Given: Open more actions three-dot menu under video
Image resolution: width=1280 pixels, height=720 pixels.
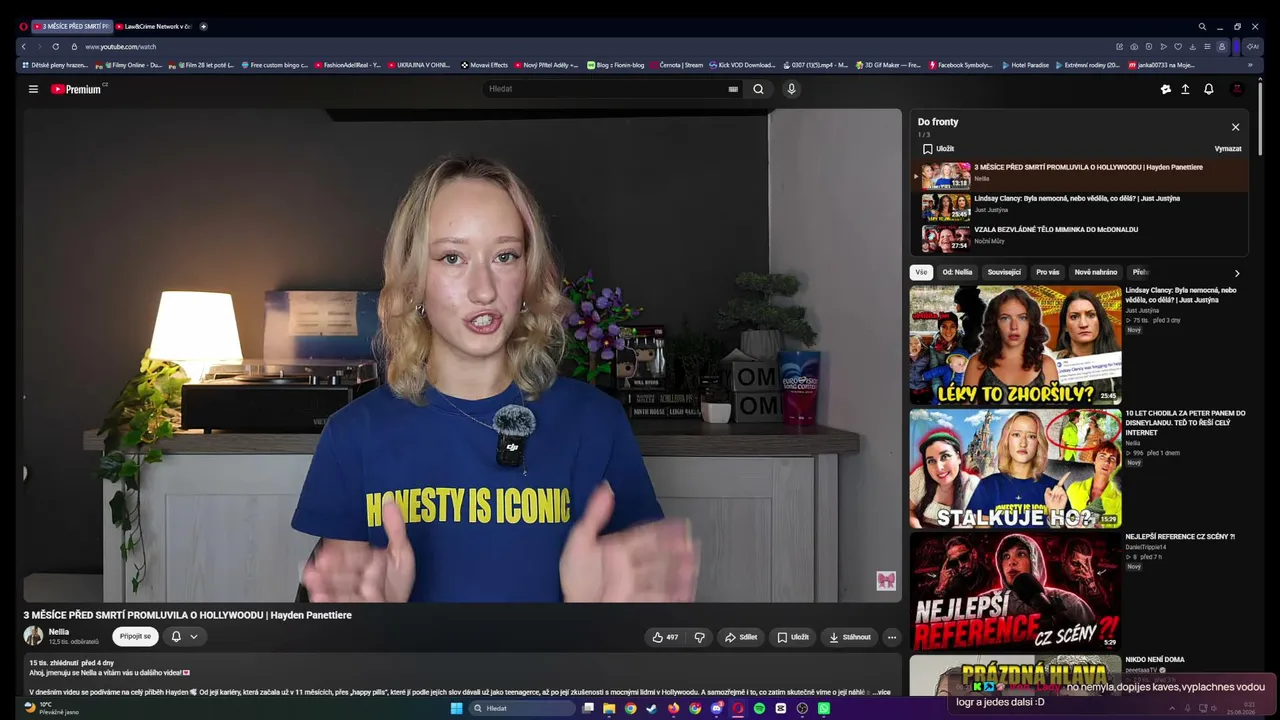Looking at the screenshot, I should (892, 637).
